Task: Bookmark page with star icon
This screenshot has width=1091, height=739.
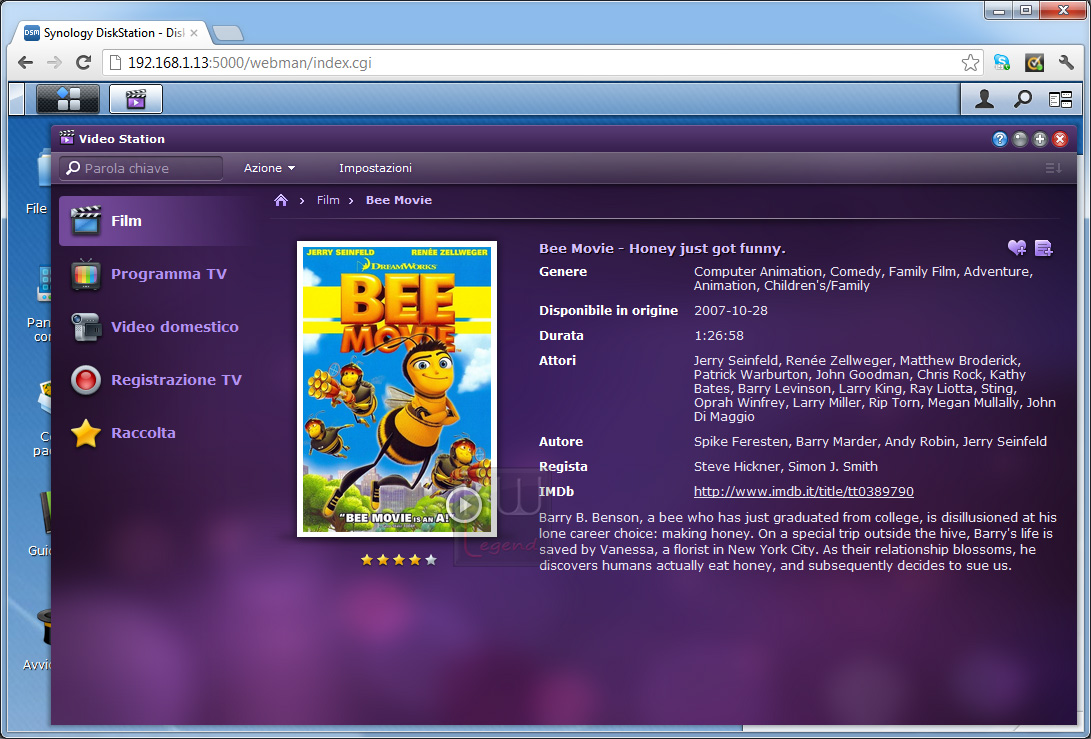Action: point(970,63)
